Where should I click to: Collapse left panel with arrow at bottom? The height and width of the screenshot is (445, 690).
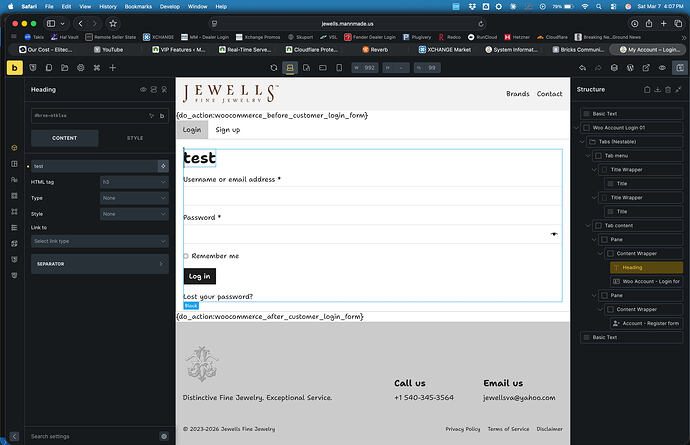click(x=14, y=436)
